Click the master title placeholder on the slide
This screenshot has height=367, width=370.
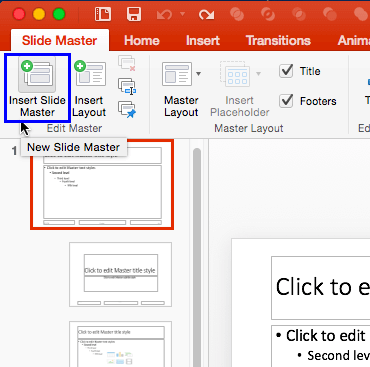coord(321,288)
